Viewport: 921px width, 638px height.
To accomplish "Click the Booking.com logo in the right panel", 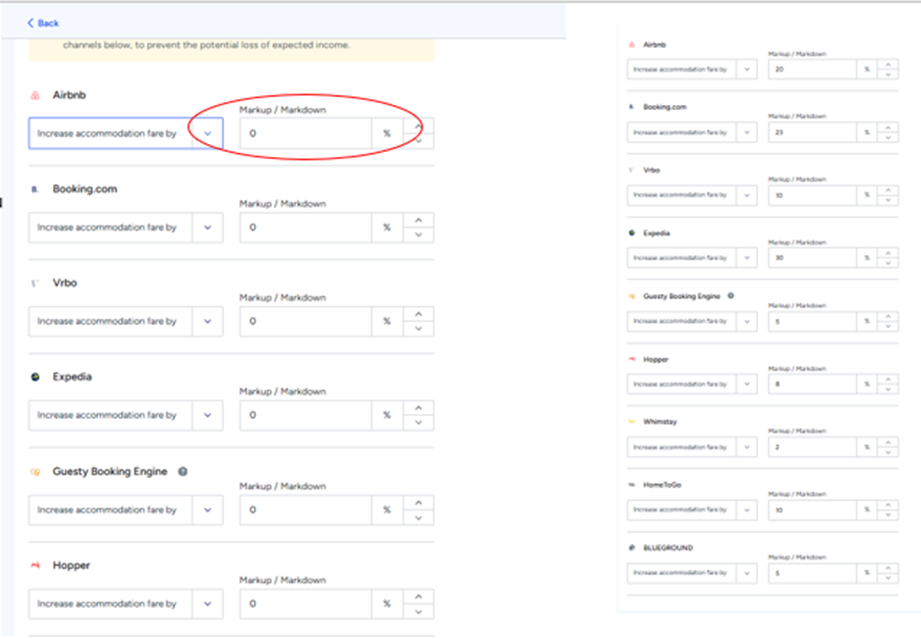I will (x=632, y=107).
